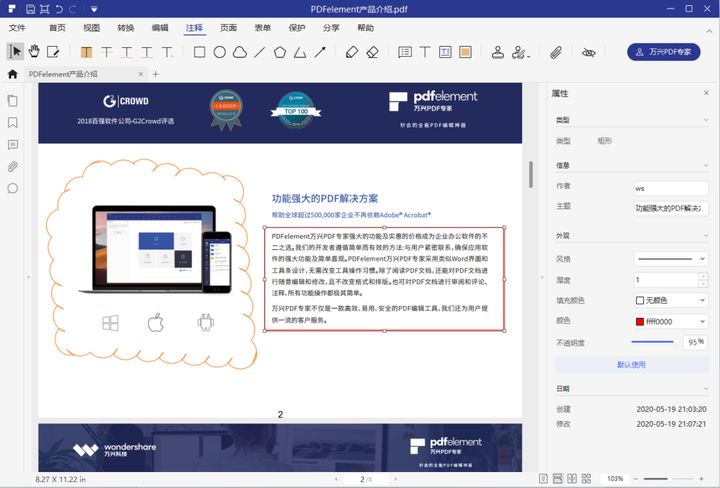Screen dimensions: 720x488
Task: Adjust the opacity slider
Action: pos(652,342)
